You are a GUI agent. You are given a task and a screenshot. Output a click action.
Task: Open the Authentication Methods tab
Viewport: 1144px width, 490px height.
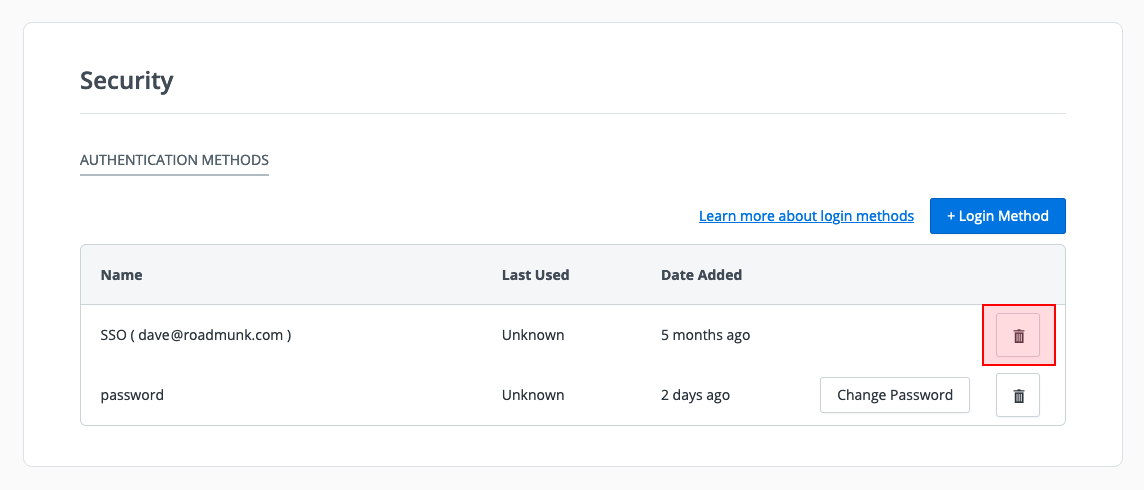174,160
